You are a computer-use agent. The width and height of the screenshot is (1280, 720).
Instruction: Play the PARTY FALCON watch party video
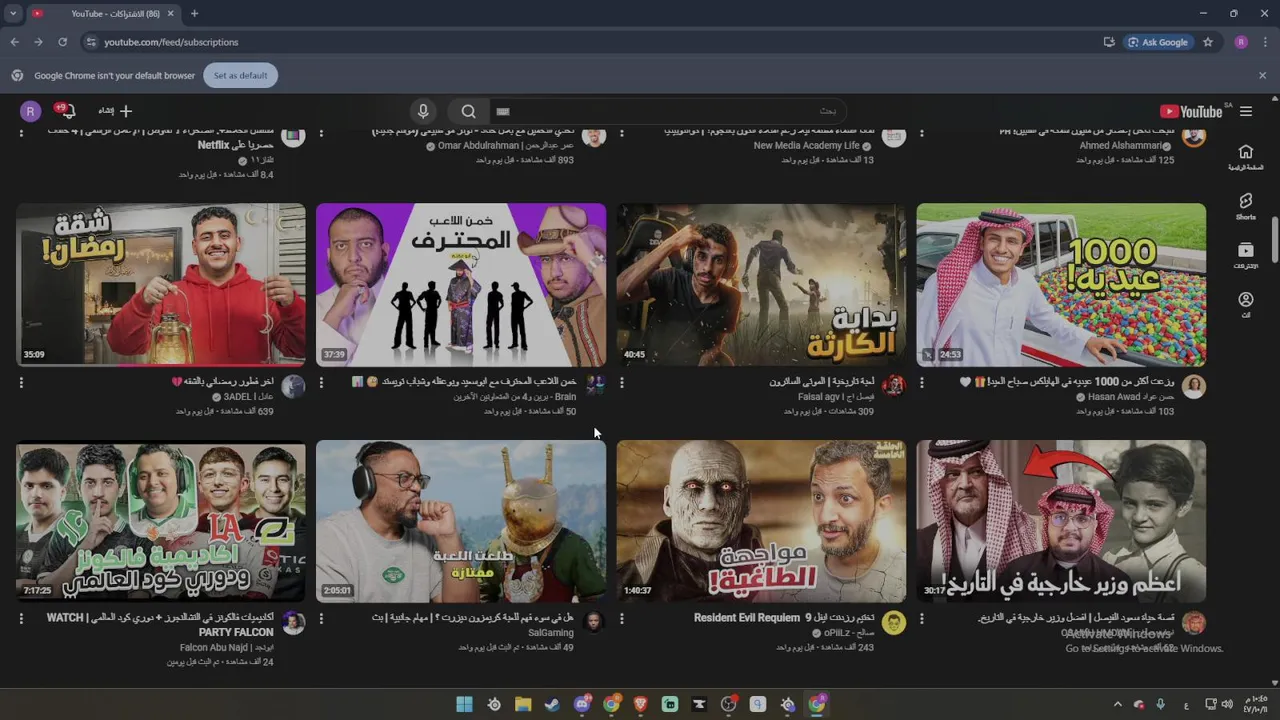161,522
